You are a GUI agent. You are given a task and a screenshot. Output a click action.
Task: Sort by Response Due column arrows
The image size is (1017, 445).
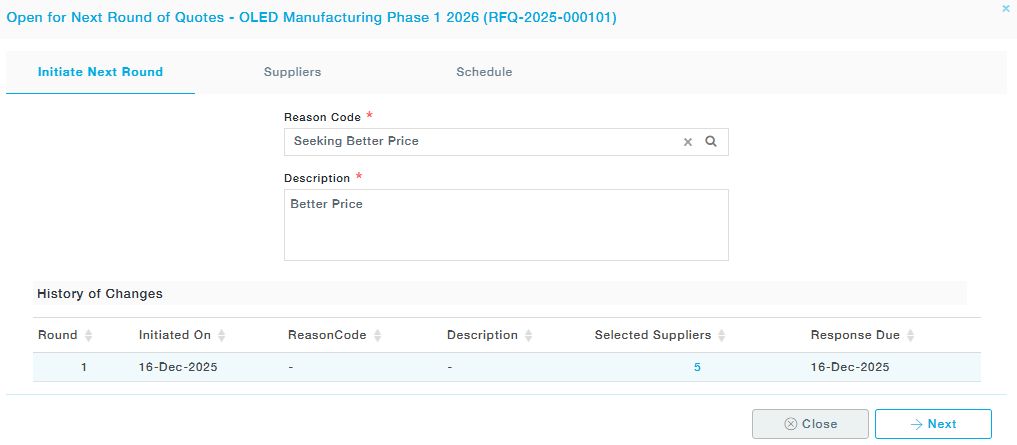[910, 335]
